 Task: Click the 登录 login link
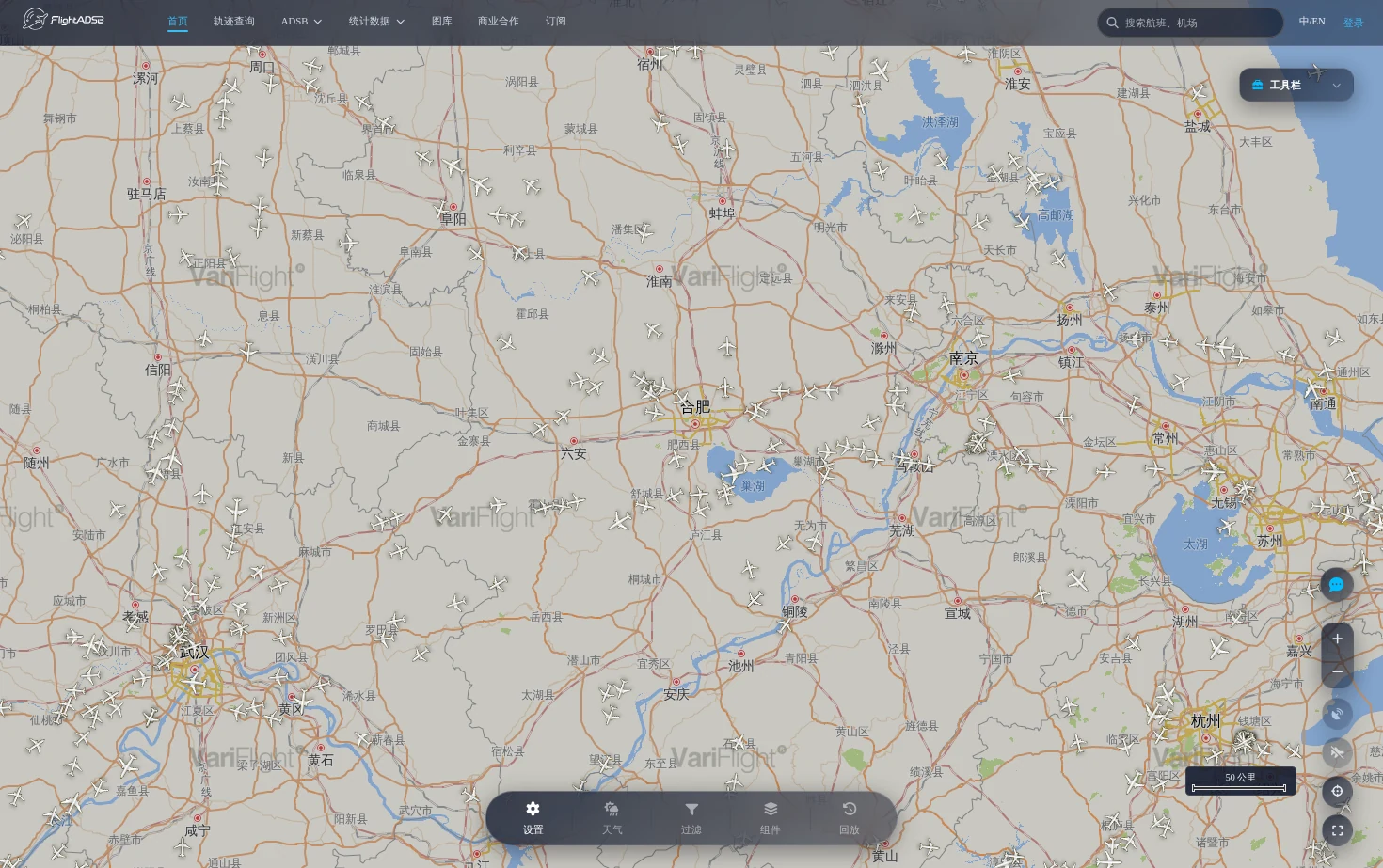[x=1353, y=23]
